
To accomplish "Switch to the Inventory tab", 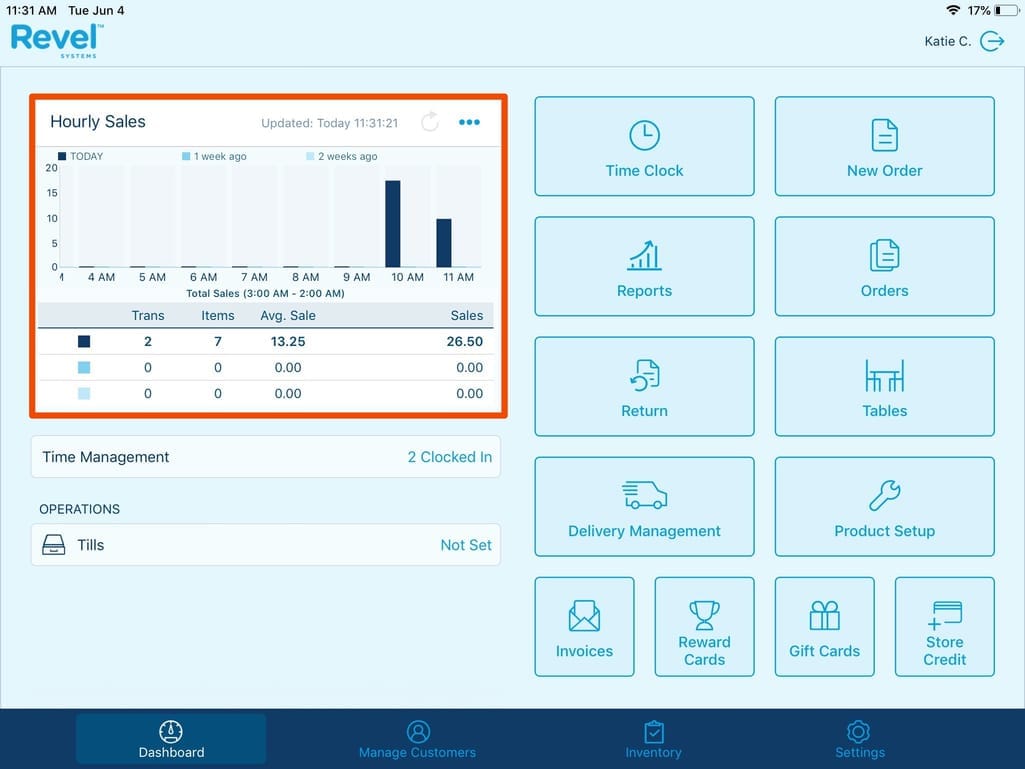I will tap(654, 740).
